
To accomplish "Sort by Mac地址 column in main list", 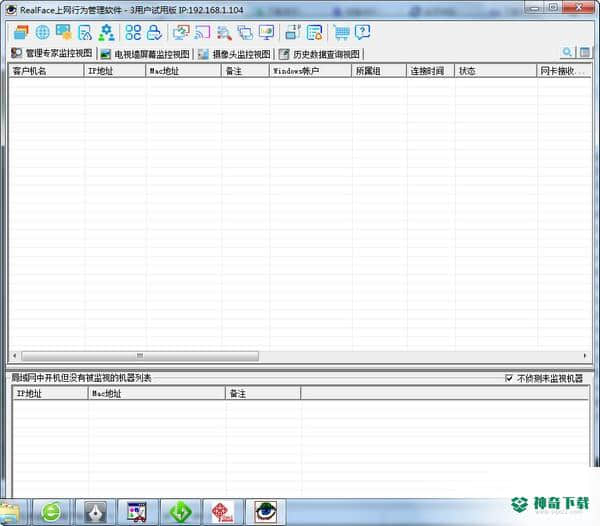I will pos(183,71).
